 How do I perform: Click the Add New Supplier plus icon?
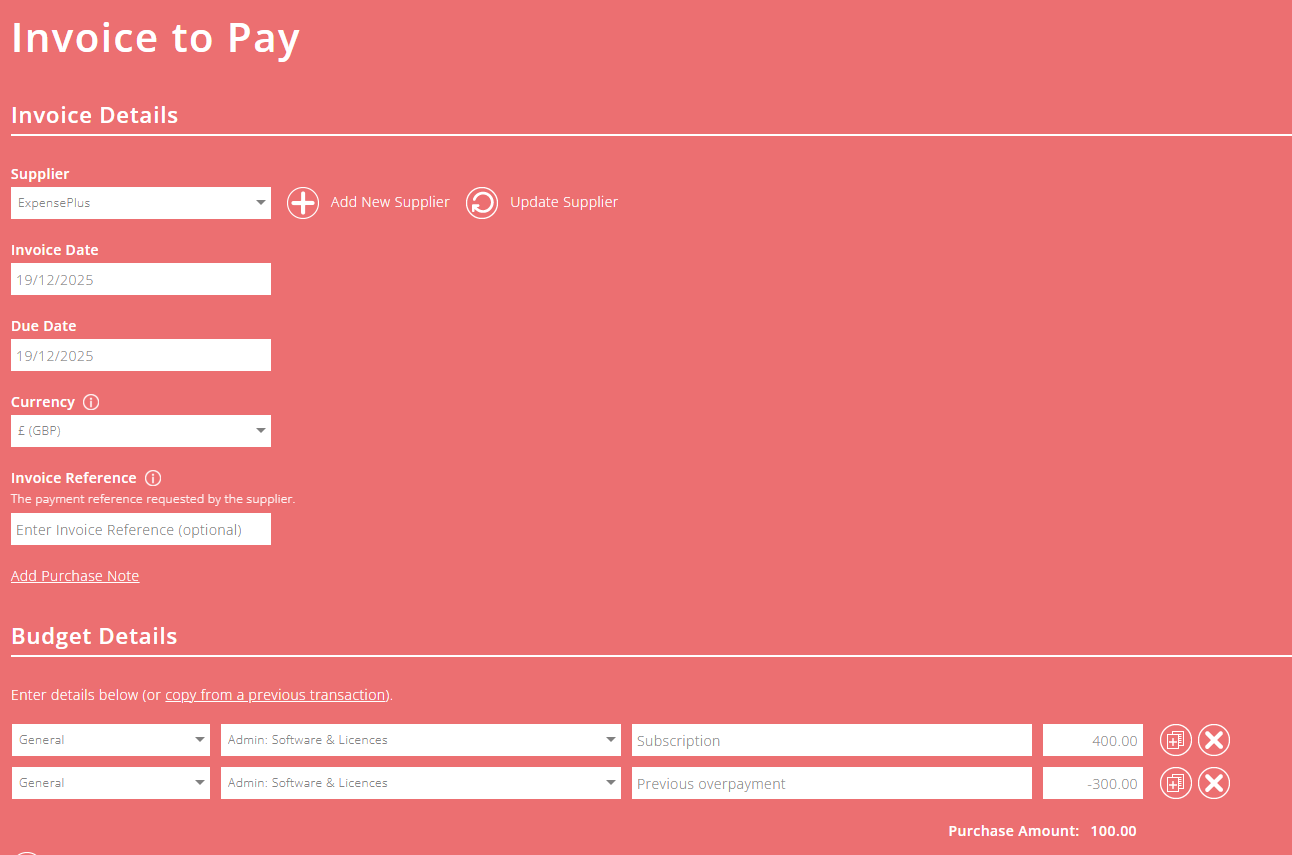pyautogui.click(x=303, y=202)
